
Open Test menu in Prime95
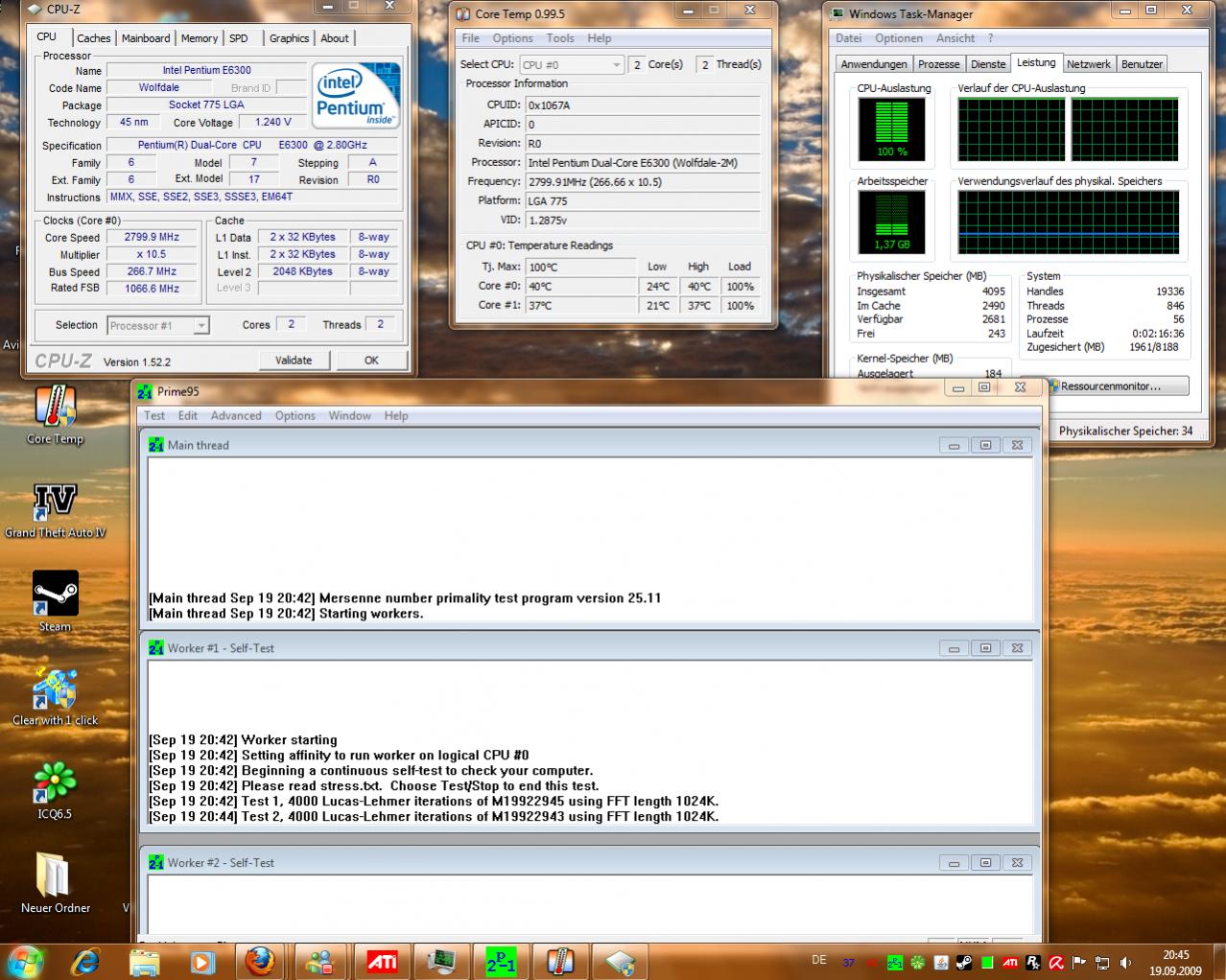click(x=154, y=416)
